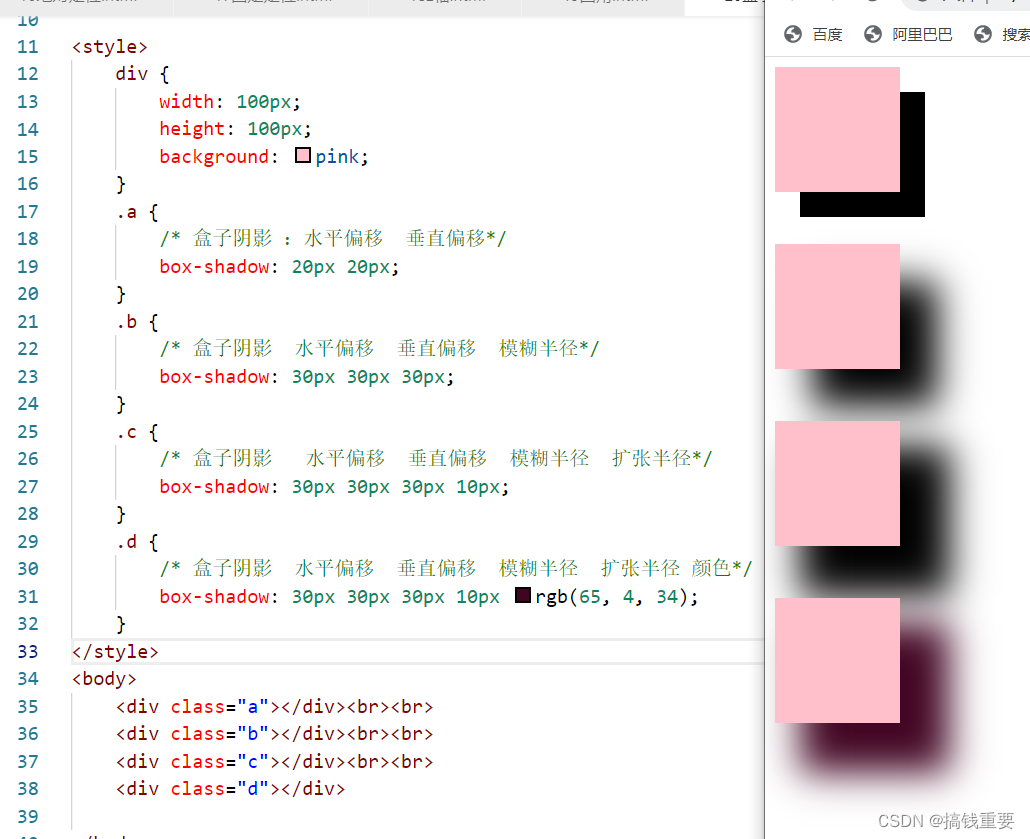Click the div class="a" line
The image size is (1030, 839).
(x=275, y=707)
